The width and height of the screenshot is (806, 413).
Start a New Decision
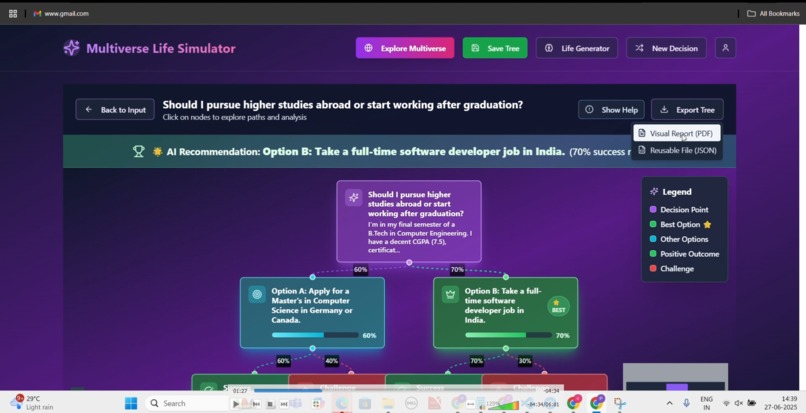click(666, 48)
